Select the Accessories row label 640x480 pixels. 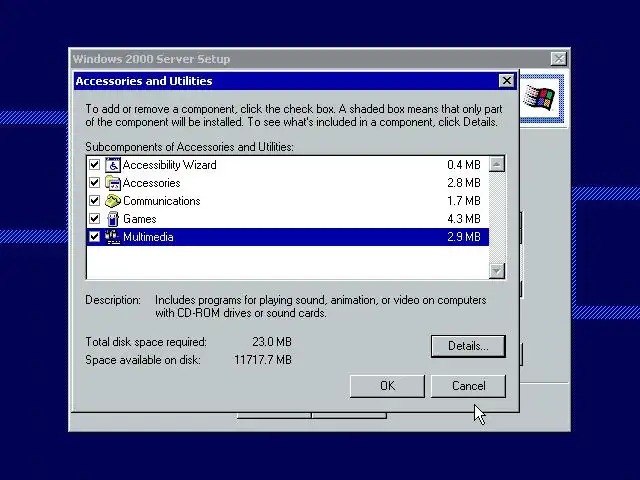tap(151, 183)
